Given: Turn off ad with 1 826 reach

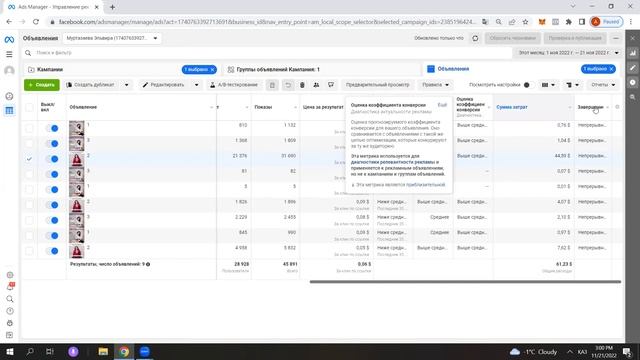Looking at the screenshot, I should pos(52,205).
